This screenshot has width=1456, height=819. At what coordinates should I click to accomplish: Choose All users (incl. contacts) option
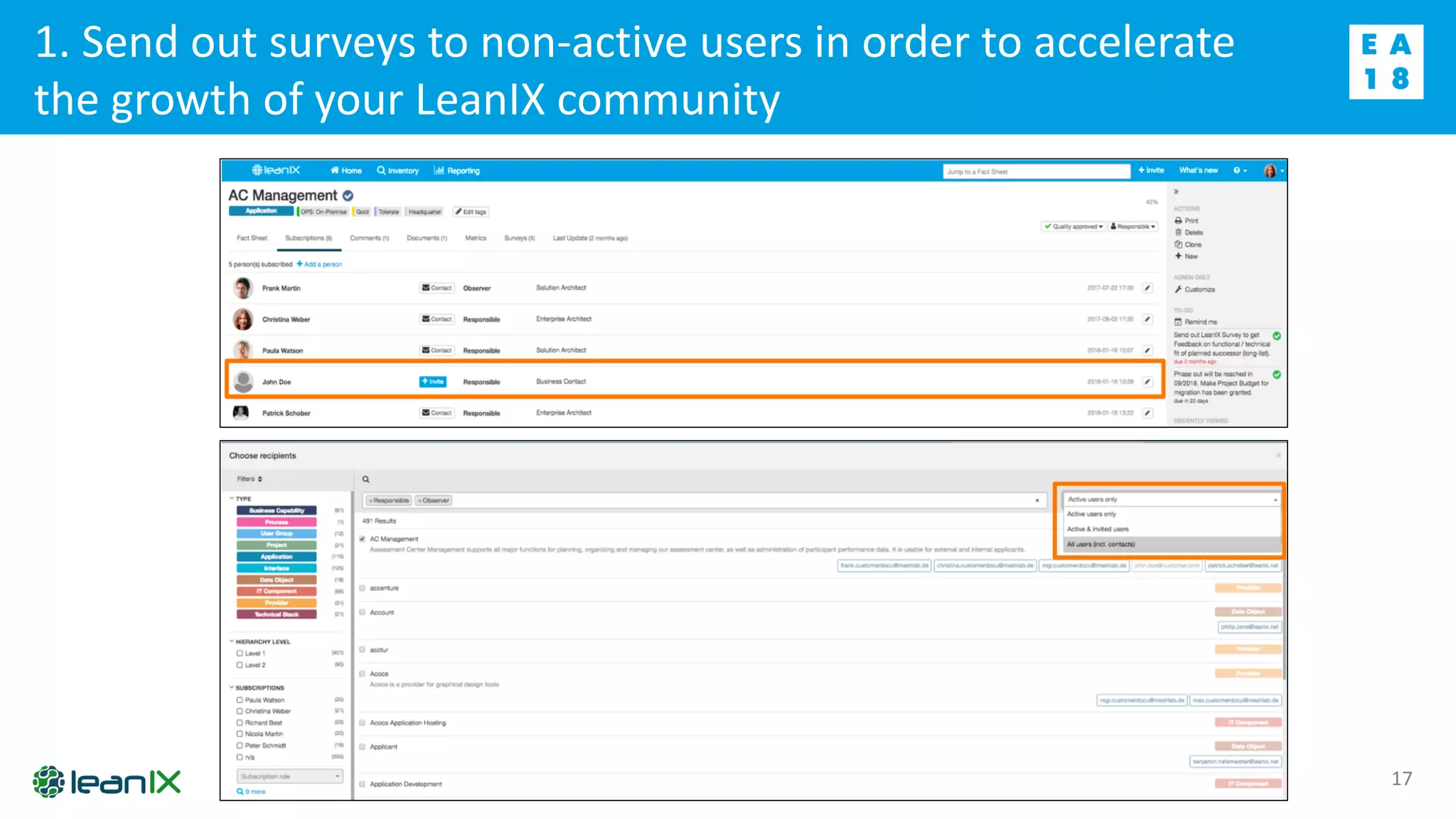point(1172,545)
